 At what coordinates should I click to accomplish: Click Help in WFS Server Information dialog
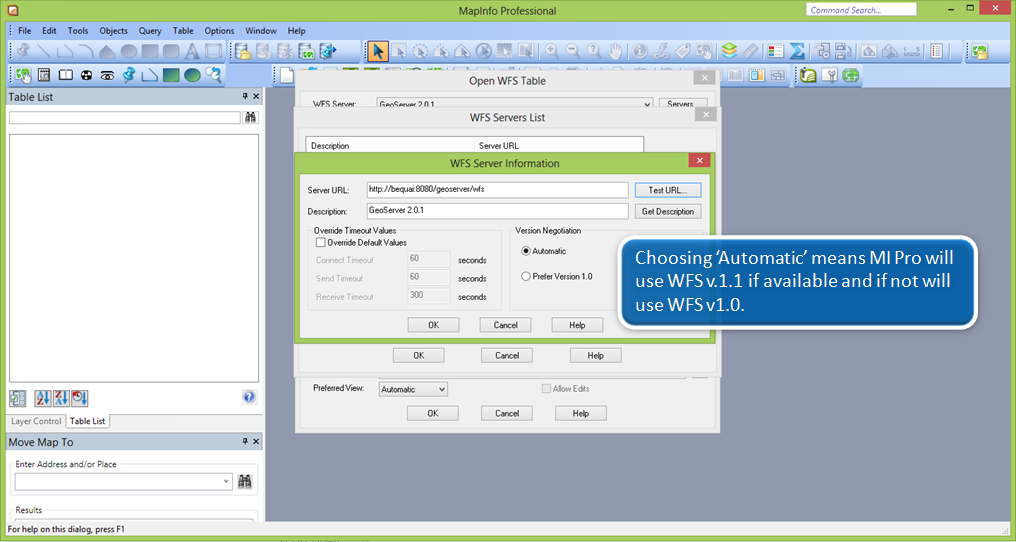click(577, 325)
